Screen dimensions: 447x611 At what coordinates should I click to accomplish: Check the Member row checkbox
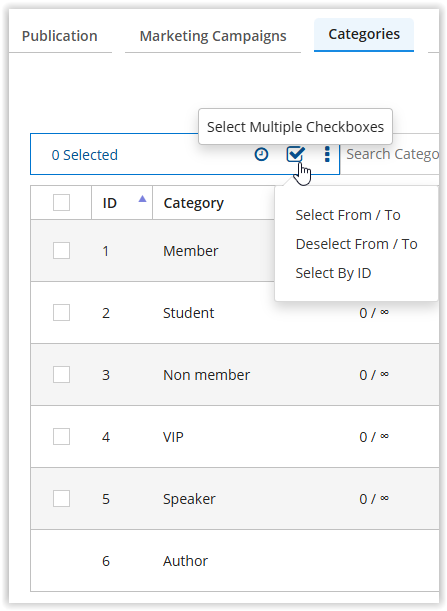(x=62, y=251)
